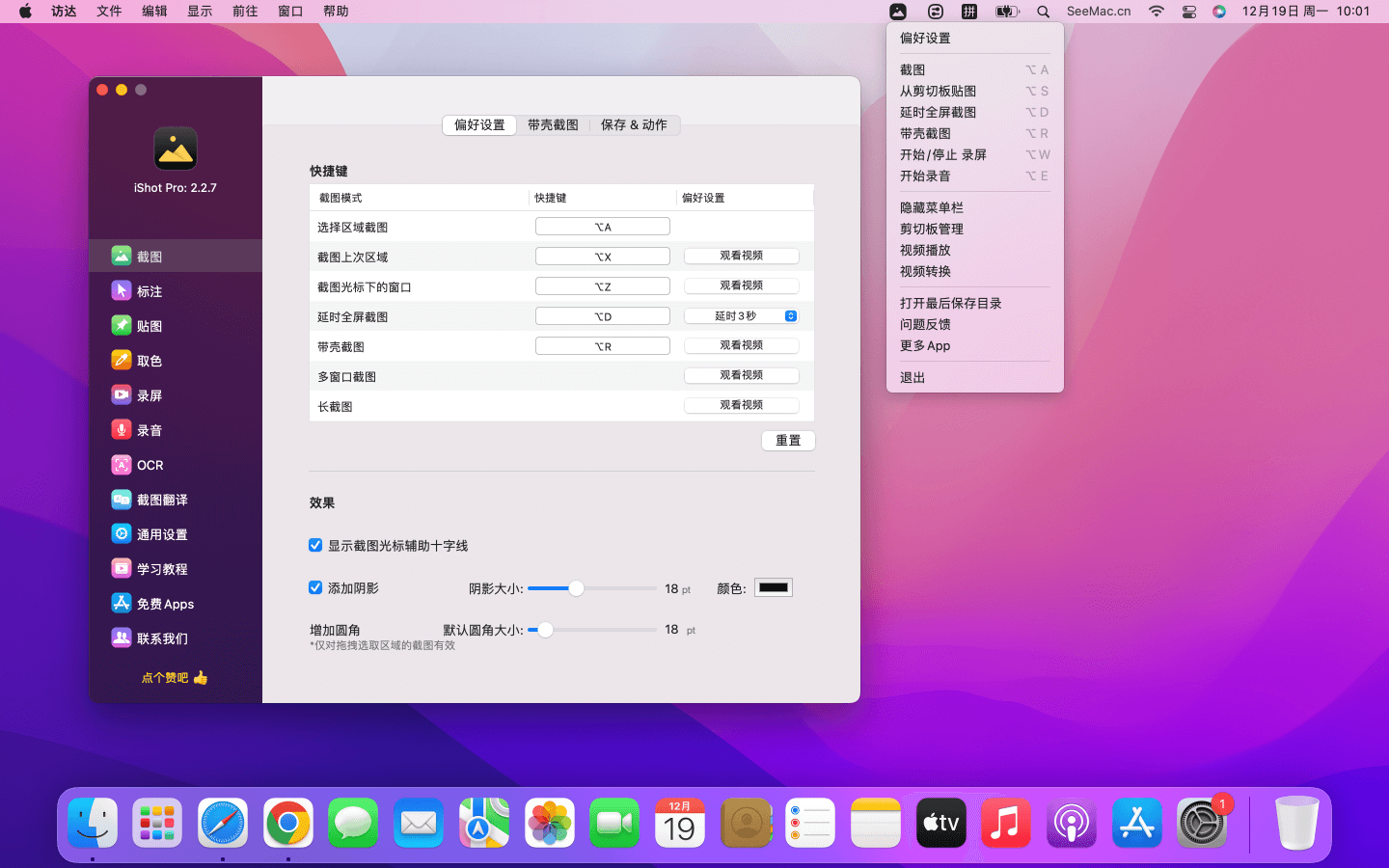Toggle 显示截图光标辅助十字线 checkbox
Viewport: 1389px width, 868px height.
315,545
